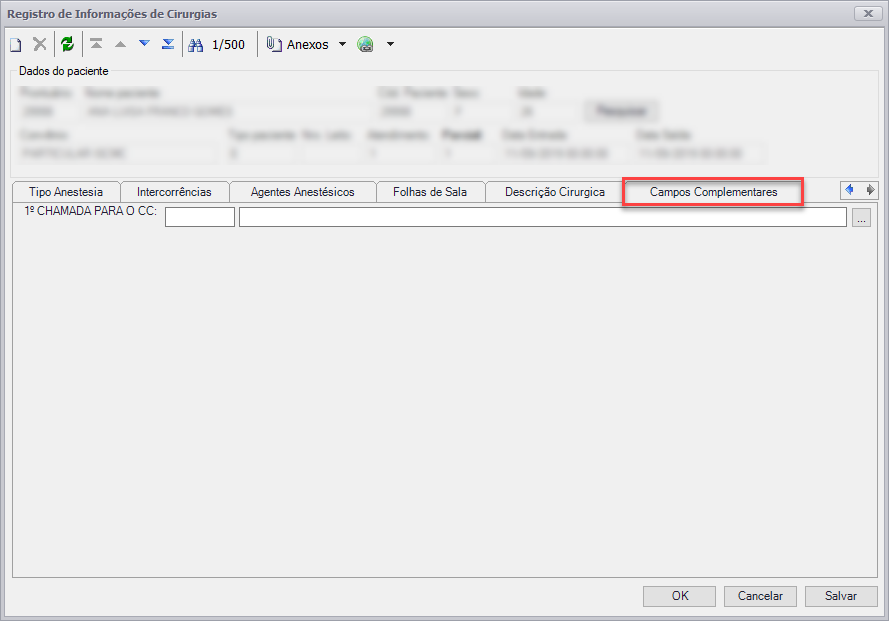Go to last record arrow icon
The image size is (889, 621).
coord(168,44)
